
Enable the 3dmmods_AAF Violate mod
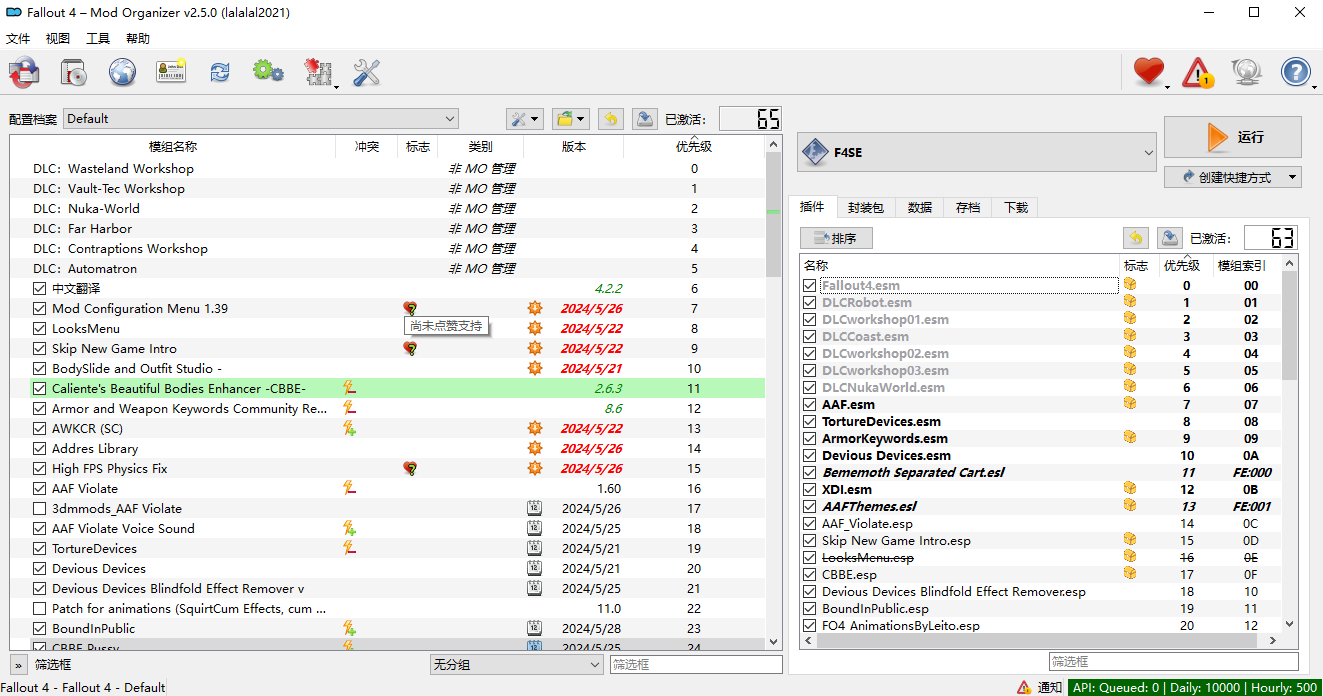tap(39, 508)
